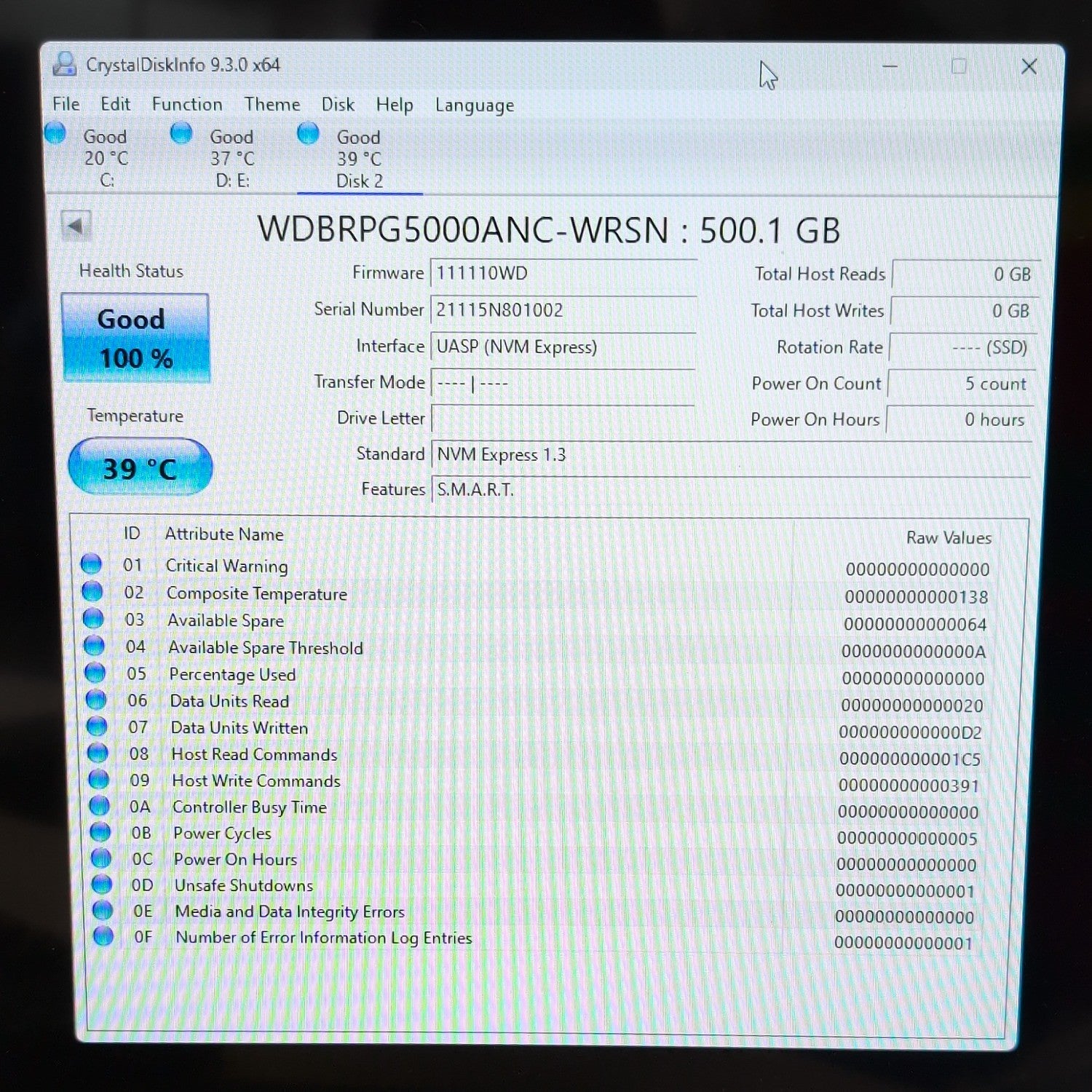Screen dimensions: 1092x1092
Task: Click raw value 00000000000391
Action: [909, 786]
